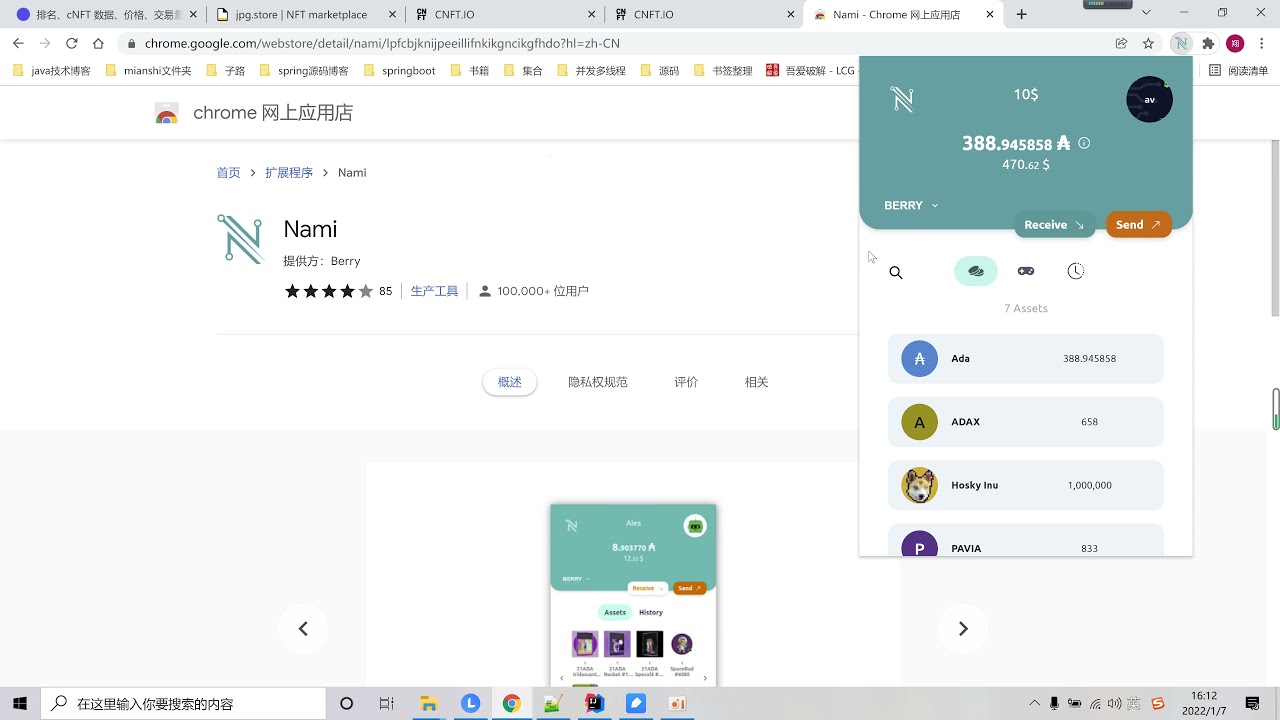Viewport: 1280px width, 720px height.
Task: Switch to the cNFT ranking data tab
Action: [x=104, y=14]
